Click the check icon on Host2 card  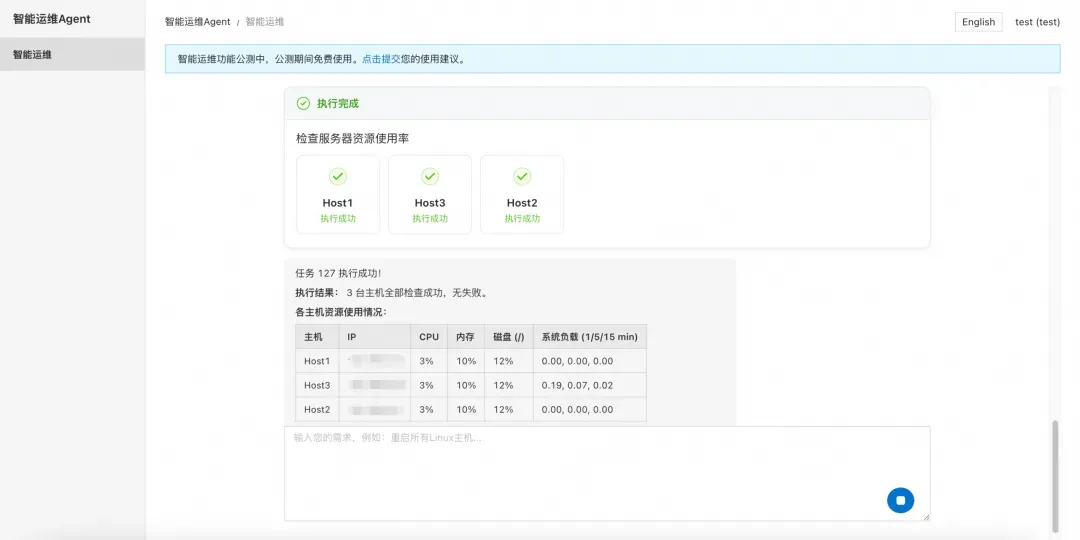[522, 177]
